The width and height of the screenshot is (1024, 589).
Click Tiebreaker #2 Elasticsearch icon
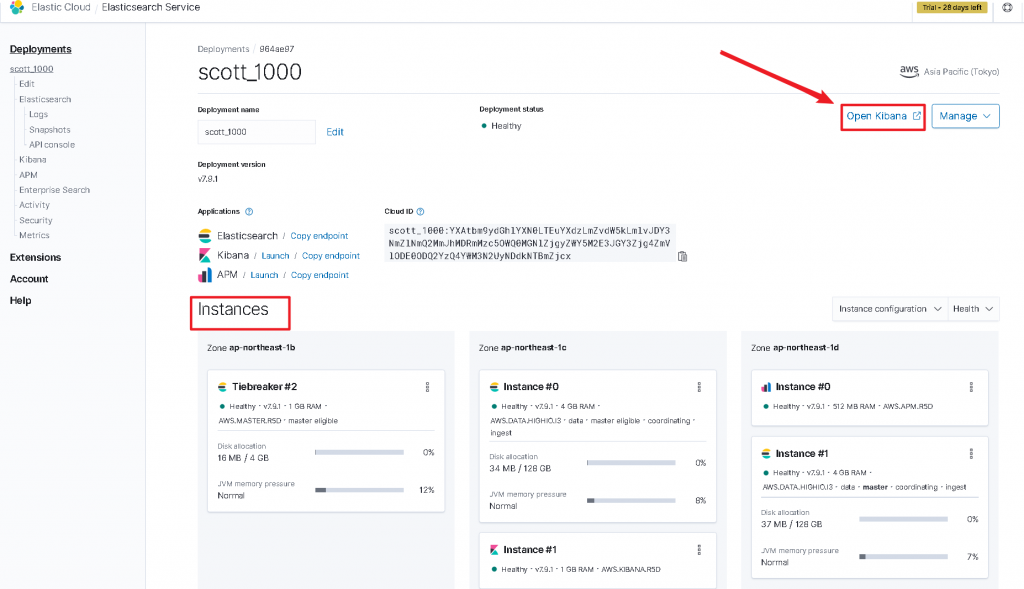coord(222,387)
